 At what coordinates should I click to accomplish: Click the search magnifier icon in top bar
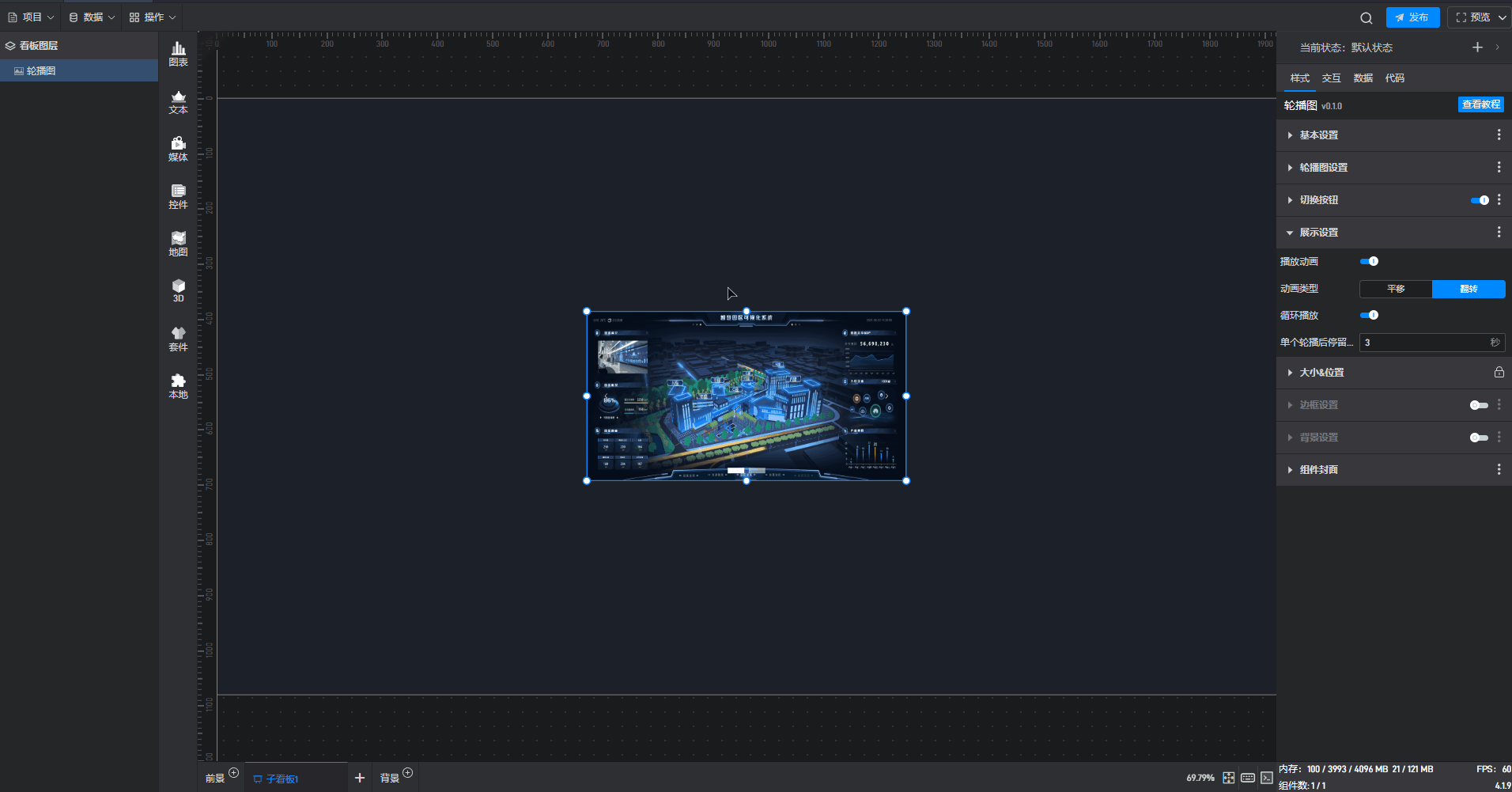pos(1366,17)
